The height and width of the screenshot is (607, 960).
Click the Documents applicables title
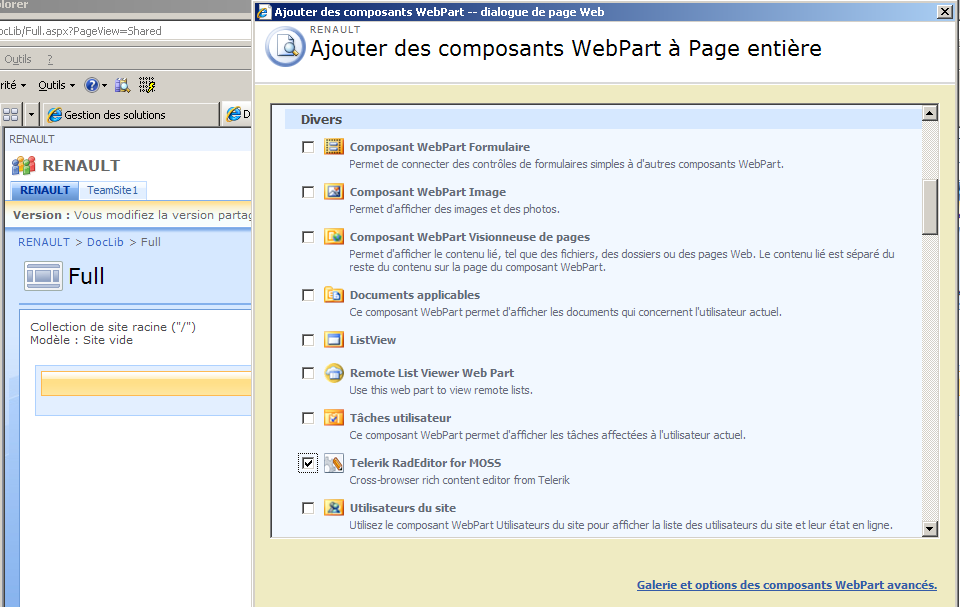coord(414,295)
